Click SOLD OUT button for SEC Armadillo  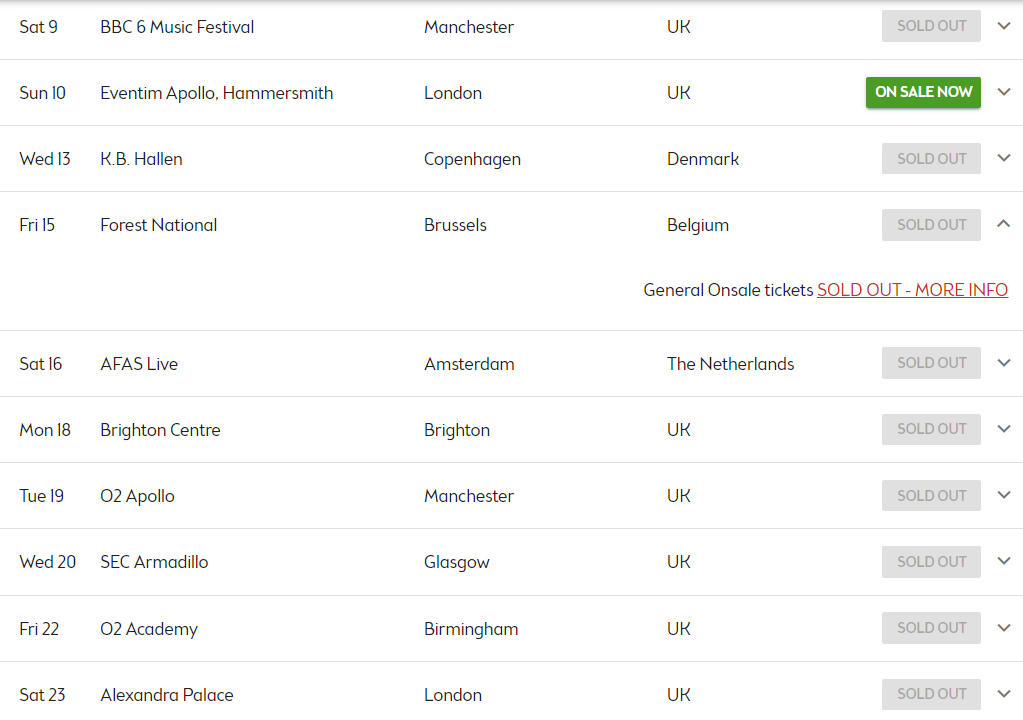tap(931, 562)
